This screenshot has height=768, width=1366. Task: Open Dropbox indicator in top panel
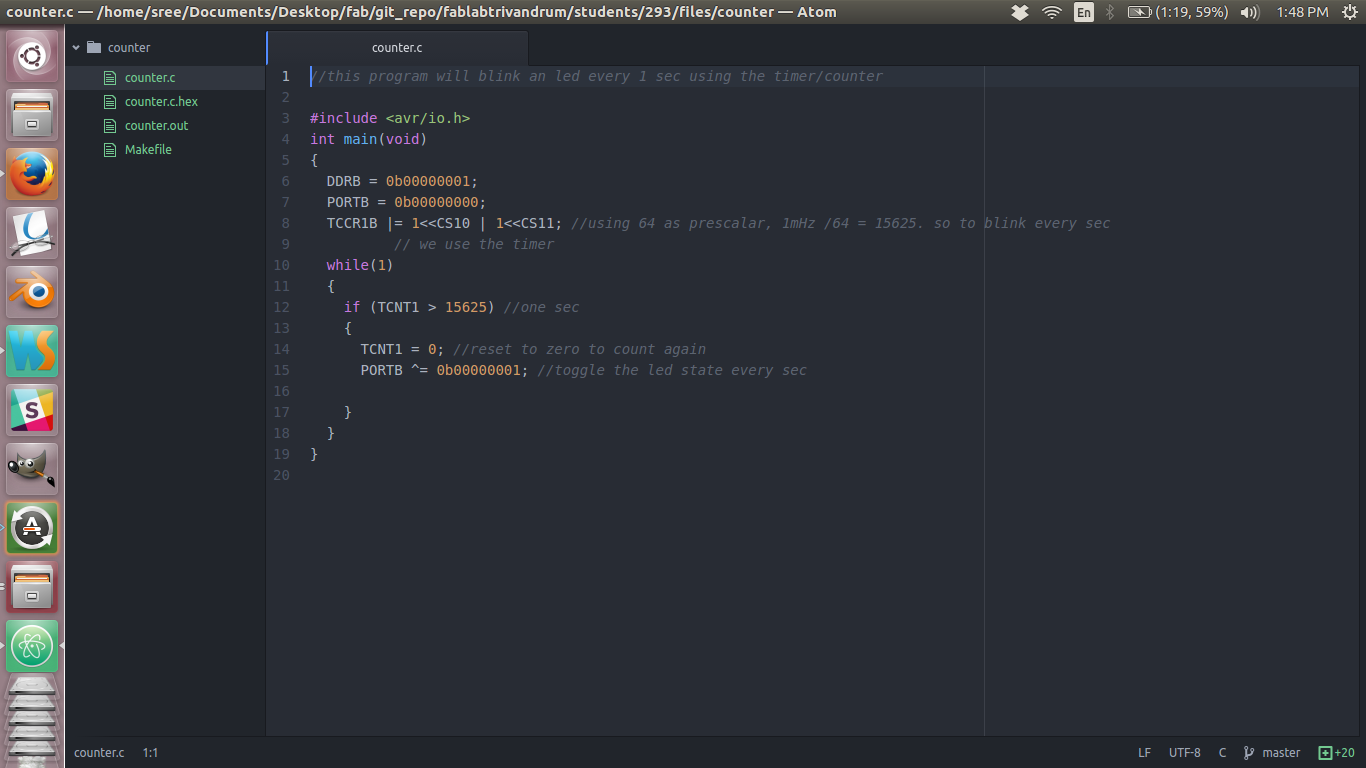[x=1020, y=12]
